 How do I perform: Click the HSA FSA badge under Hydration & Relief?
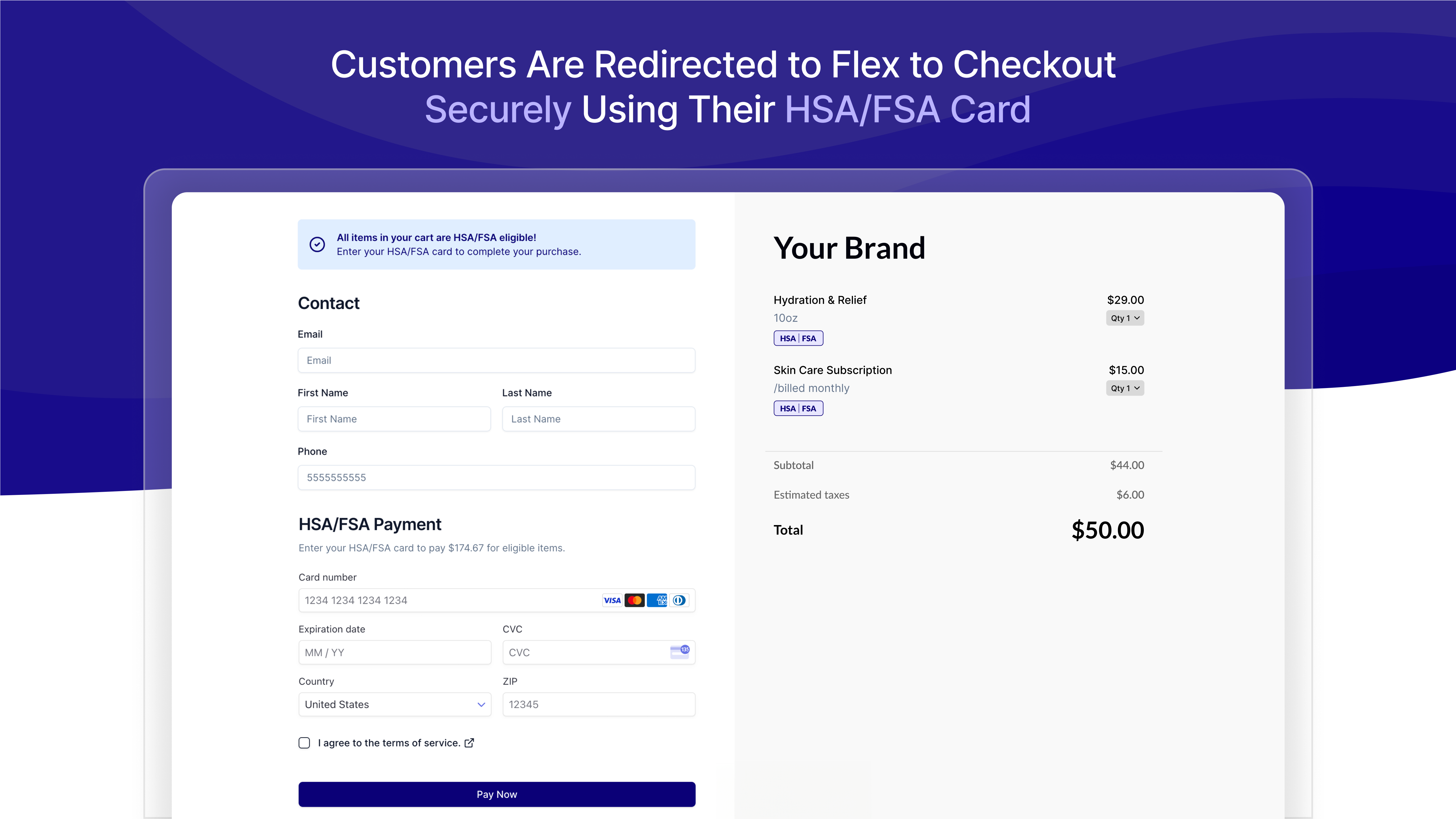(x=798, y=338)
